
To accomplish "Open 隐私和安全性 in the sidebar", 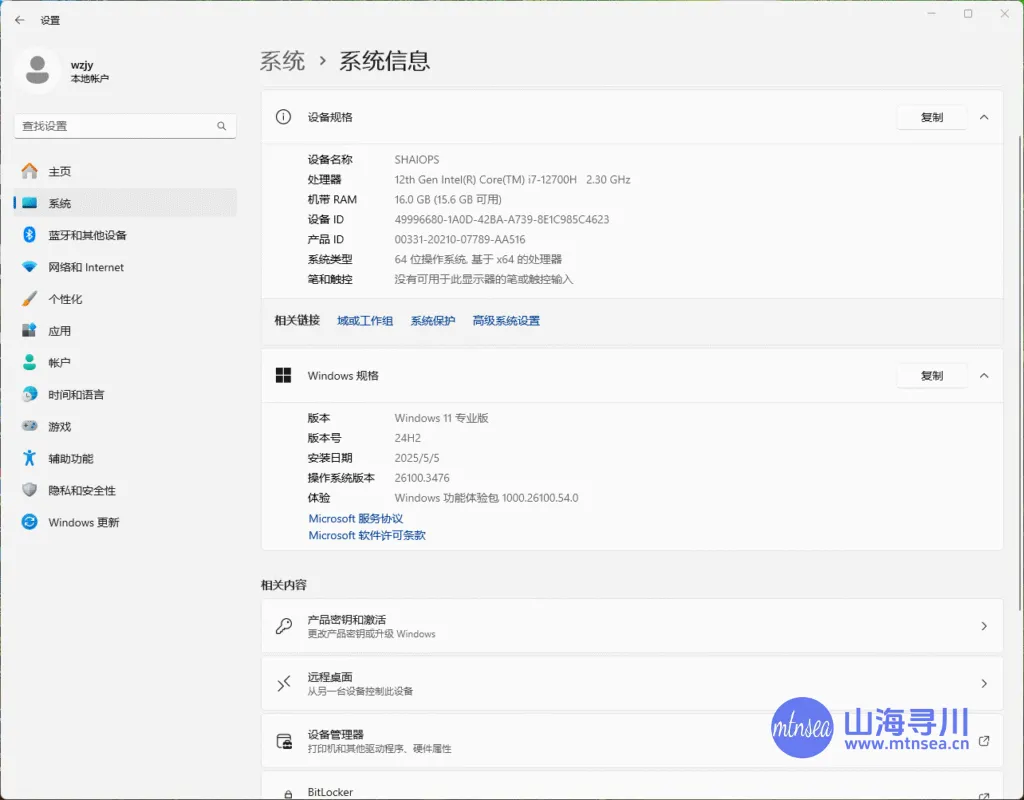I will pos(125,490).
